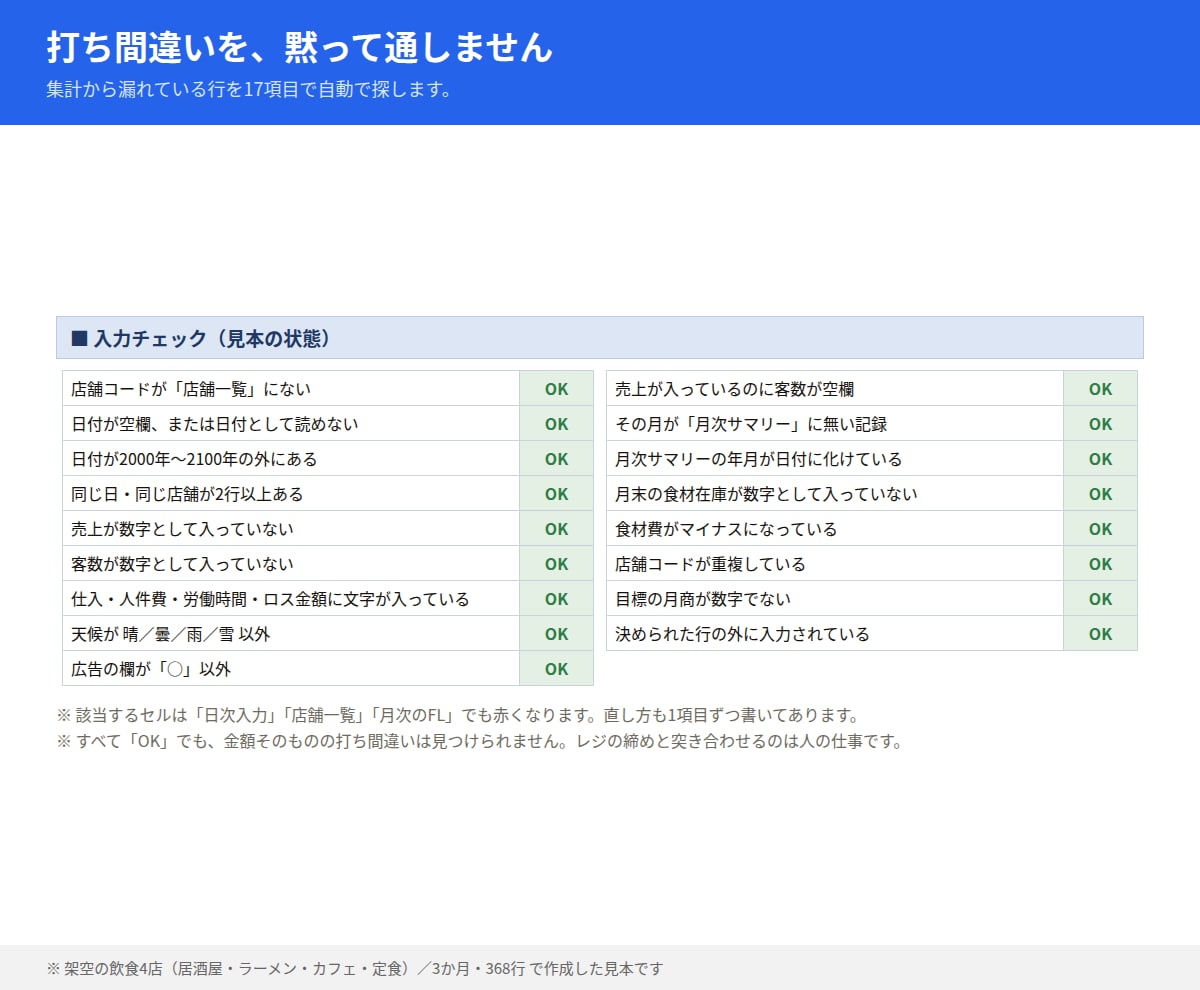Select row 月末の食材在庫が数字として入っていない
1200x990 pixels.
(x=872, y=494)
